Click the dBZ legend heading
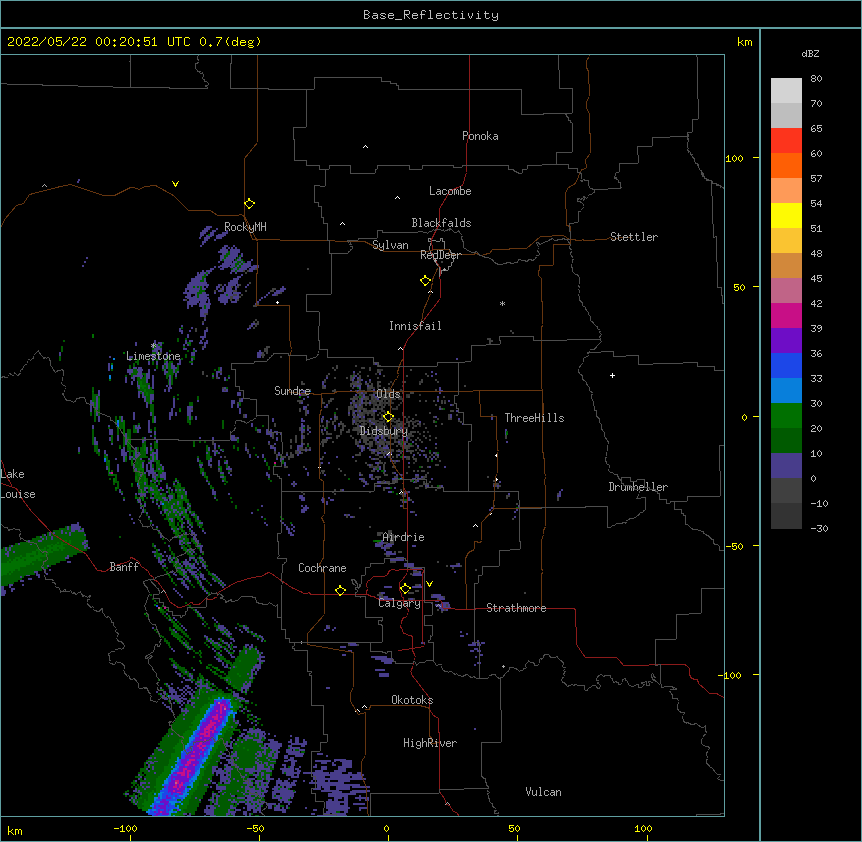The height and width of the screenshot is (842, 862). (x=810, y=53)
